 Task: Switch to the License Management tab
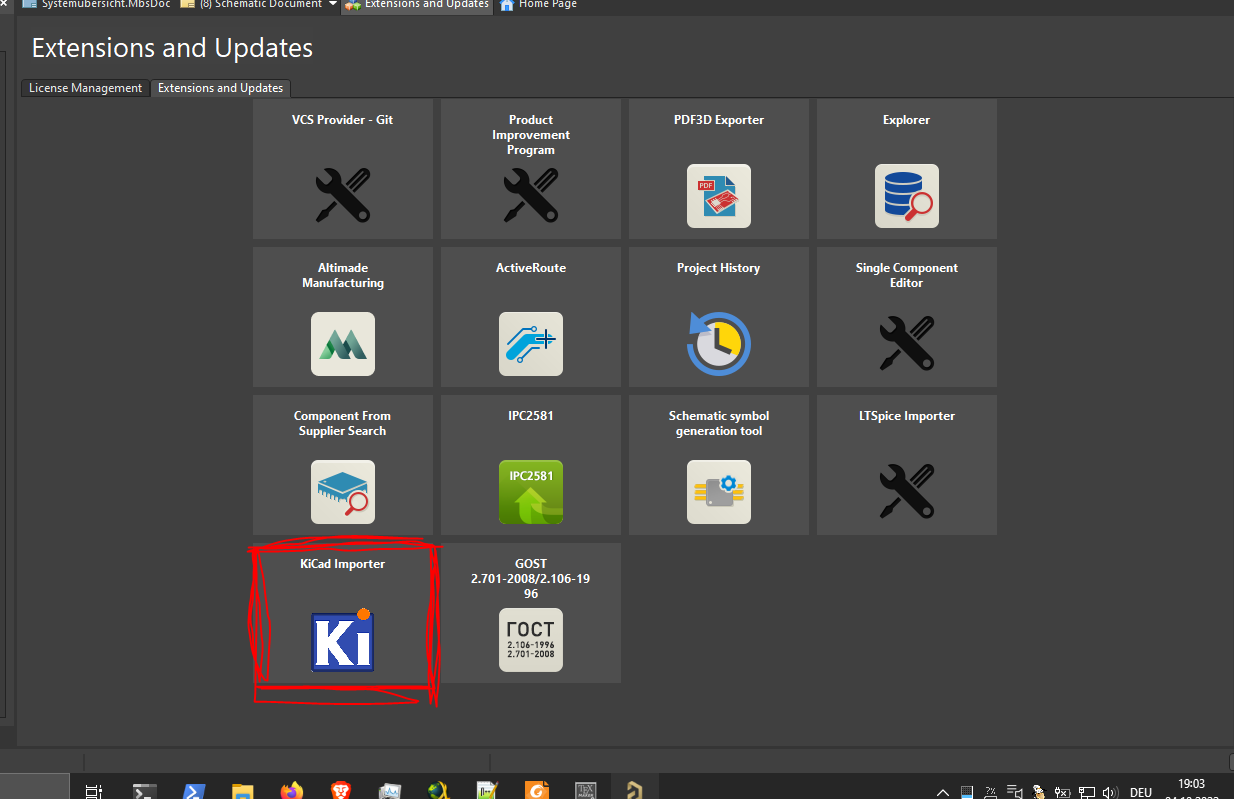click(x=85, y=88)
